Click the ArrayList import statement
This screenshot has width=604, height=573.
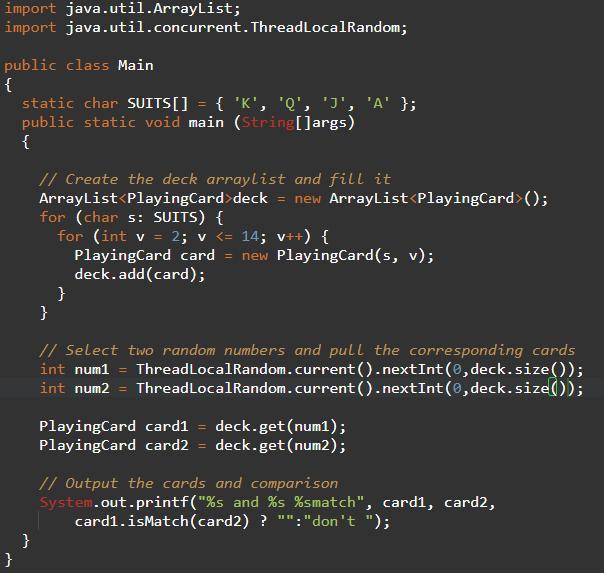pyautogui.click(x=122, y=8)
